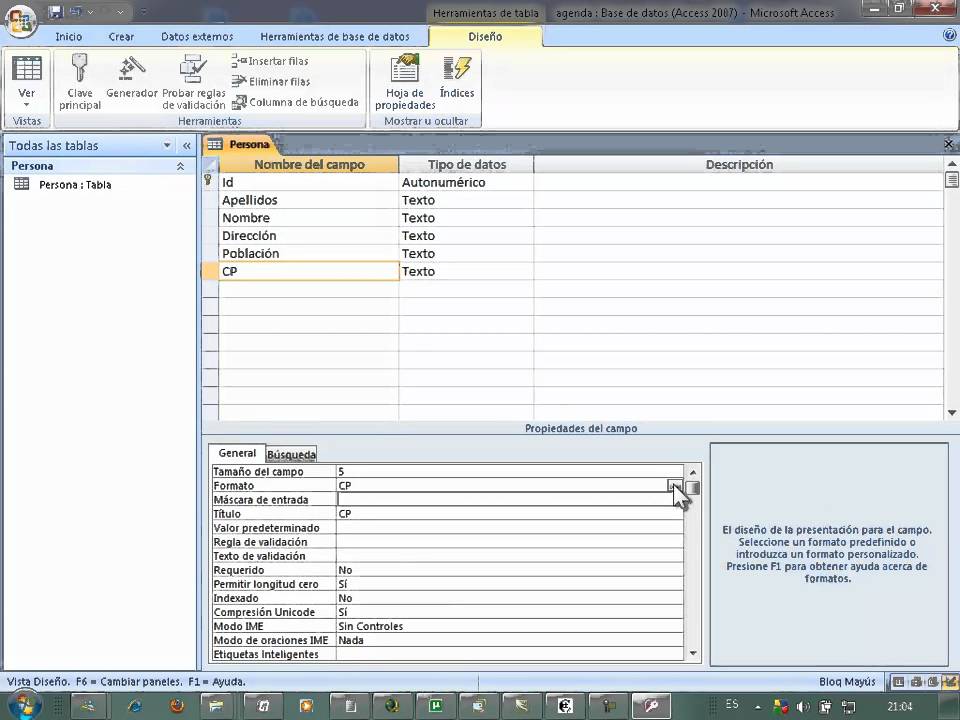This screenshot has height=720, width=960.
Task: Select the Diseño ribbon tab
Action: pos(486,37)
